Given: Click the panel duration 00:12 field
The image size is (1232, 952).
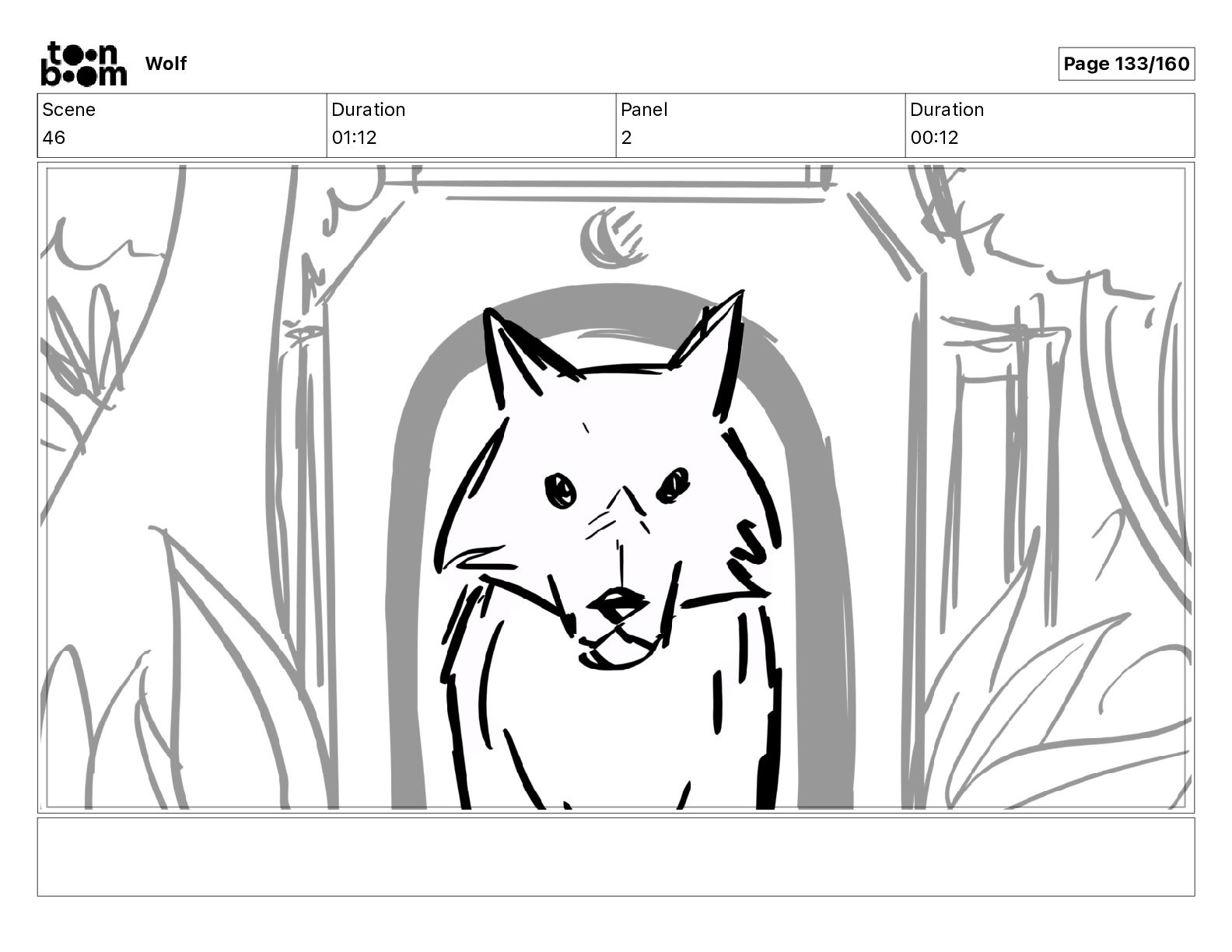Looking at the screenshot, I should point(1050,125).
